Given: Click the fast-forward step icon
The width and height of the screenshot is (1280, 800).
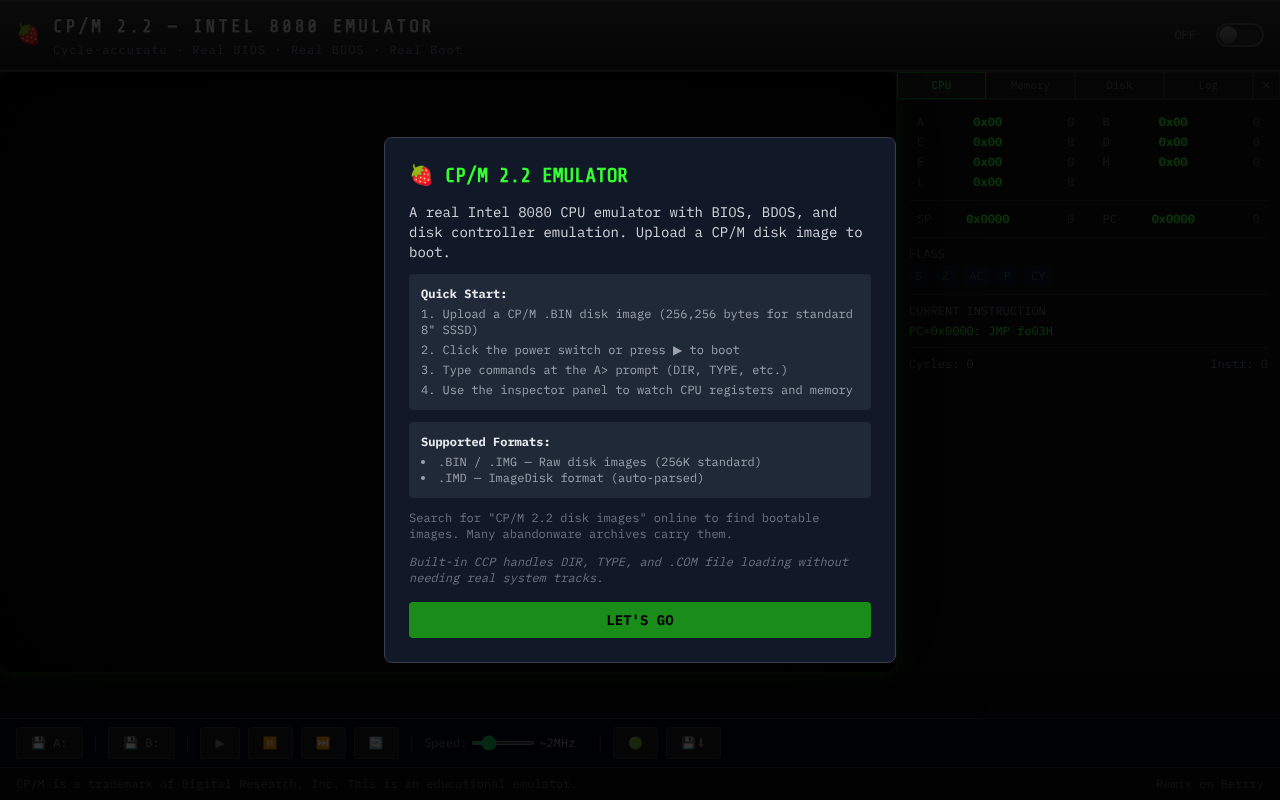Looking at the screenshot, I should tap(323, 743).
